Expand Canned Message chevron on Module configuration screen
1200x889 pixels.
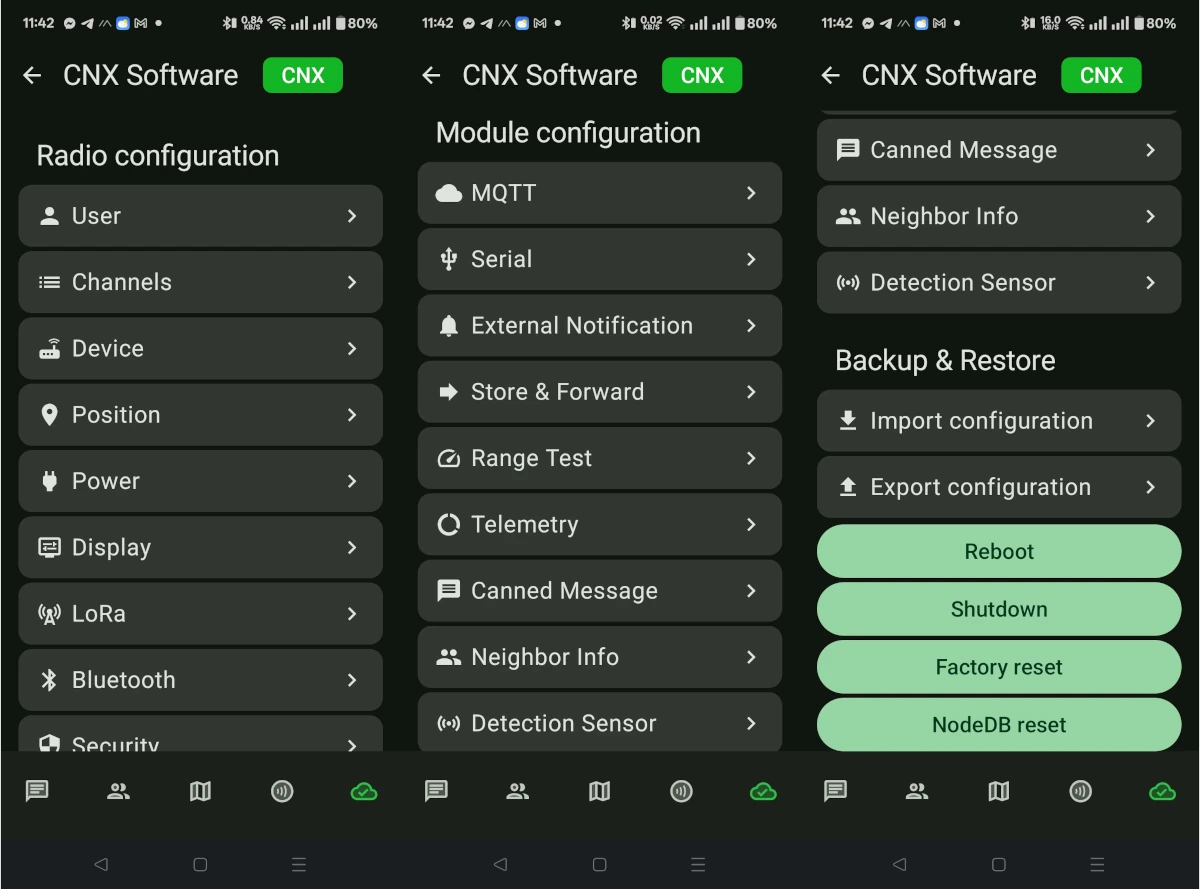tap(751, 591)
